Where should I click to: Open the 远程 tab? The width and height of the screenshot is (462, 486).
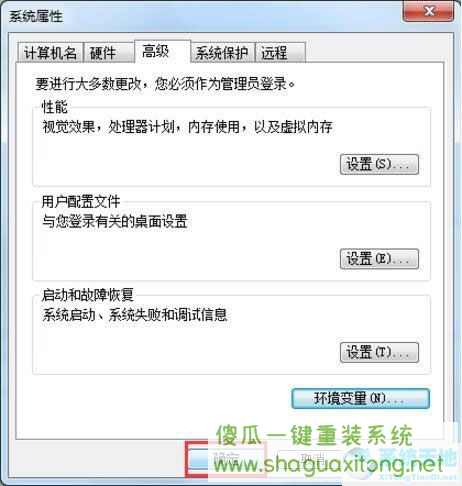(280, 53)
